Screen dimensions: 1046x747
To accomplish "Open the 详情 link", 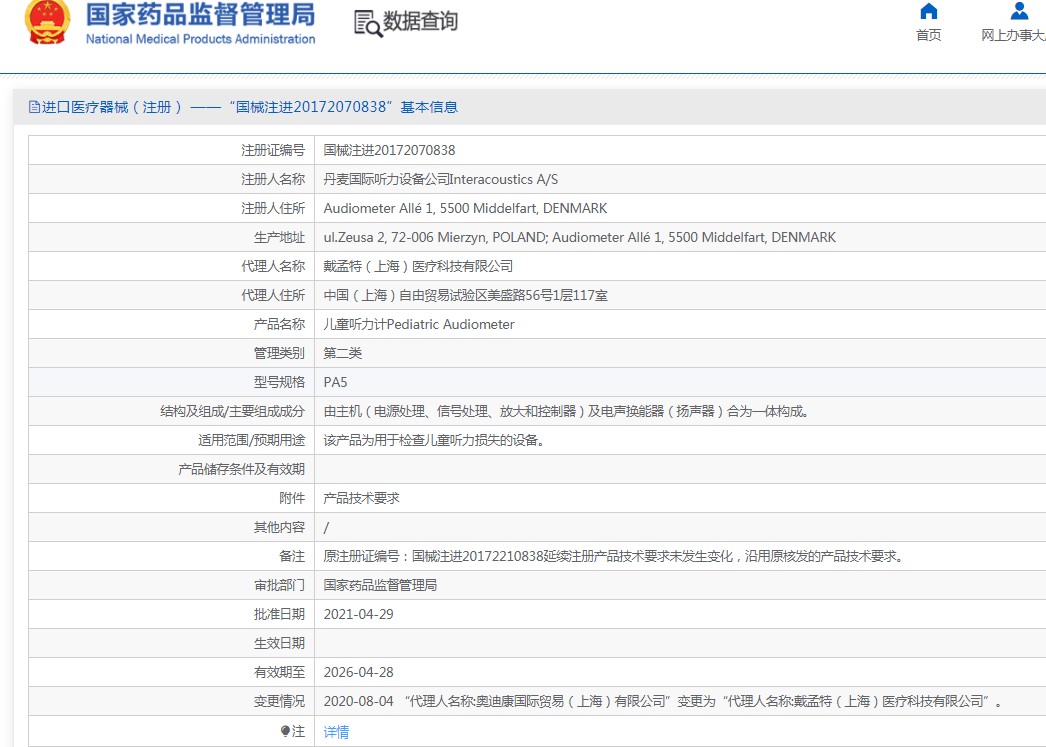I will pos(336,732).
